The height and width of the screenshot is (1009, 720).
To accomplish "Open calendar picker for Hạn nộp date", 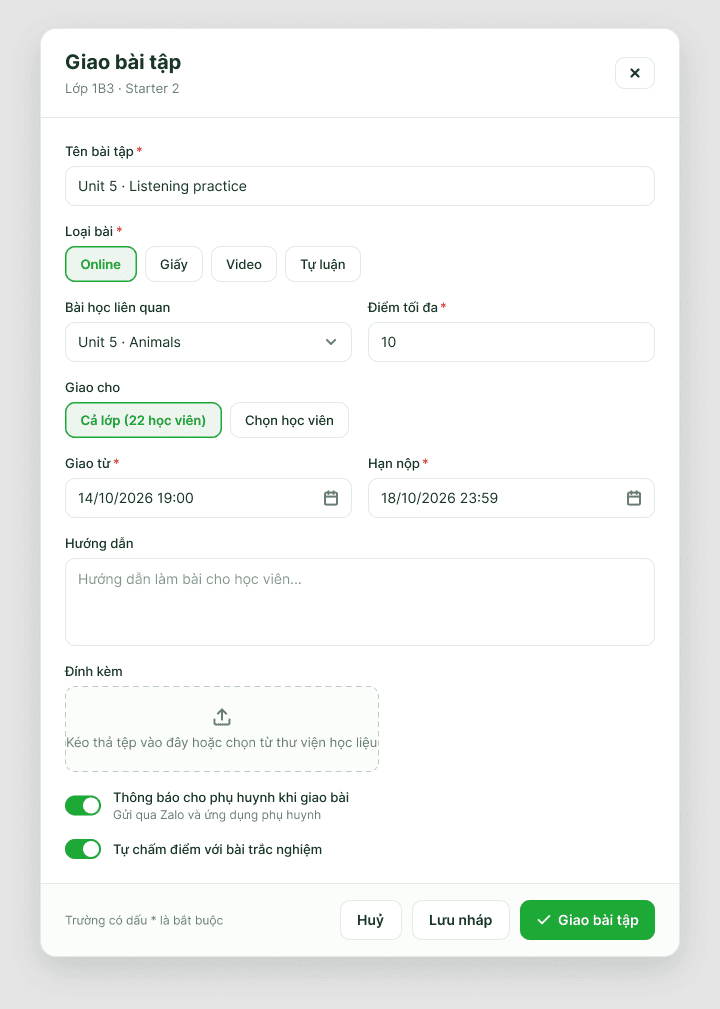I will pyautogui.click(x=634, y=498).
